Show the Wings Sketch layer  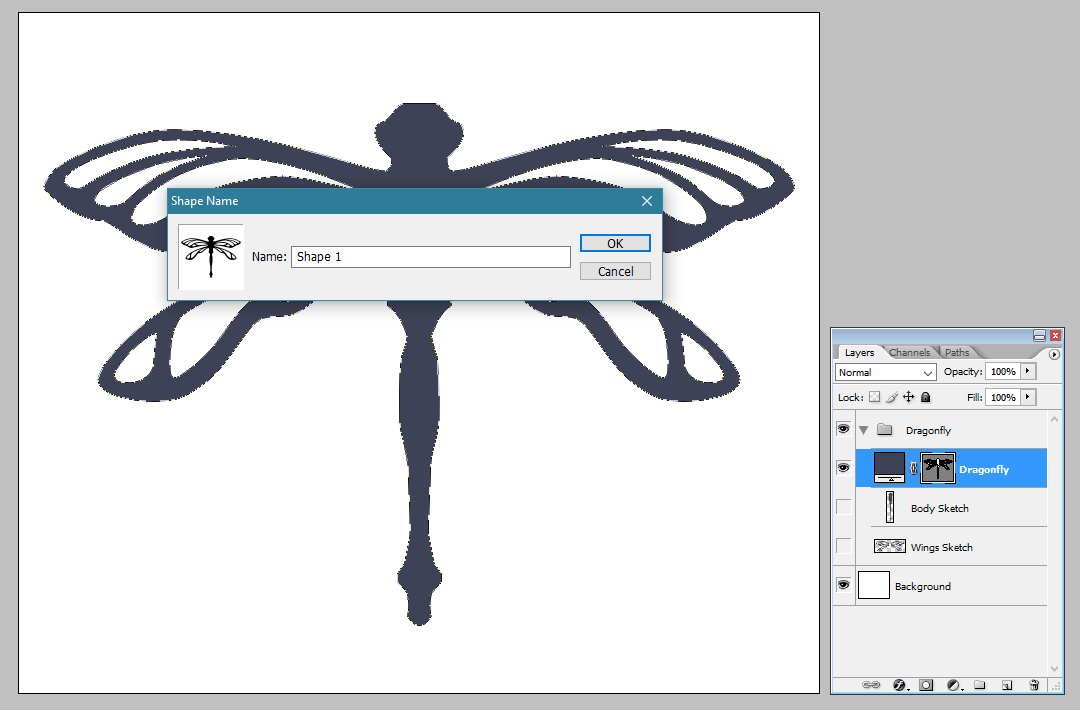point(843,546)
